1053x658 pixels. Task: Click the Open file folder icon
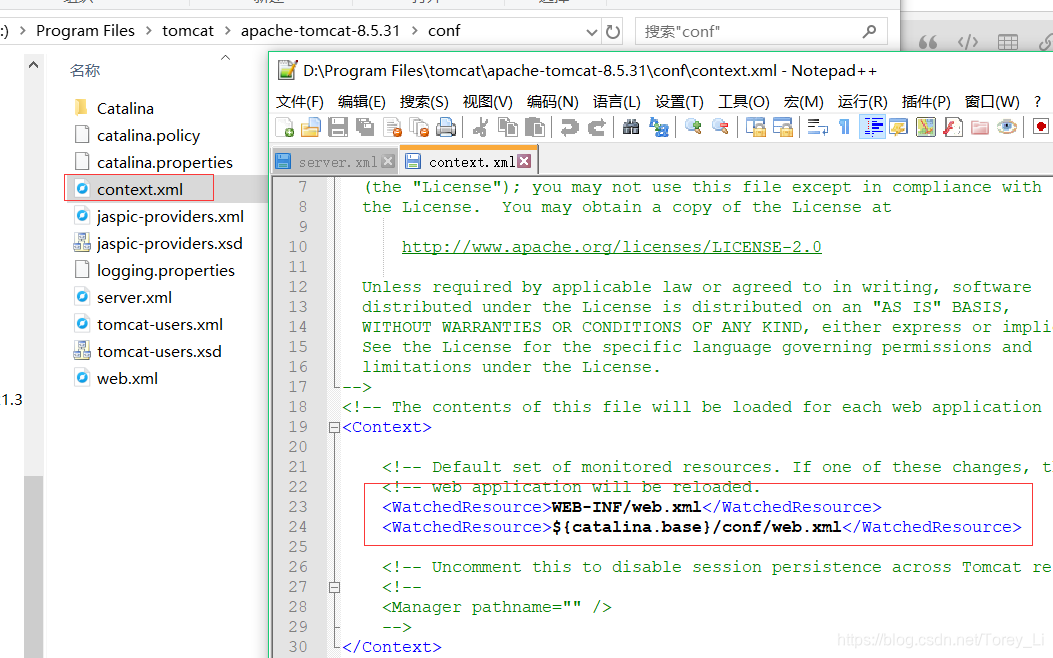click(x=310, y=127)
